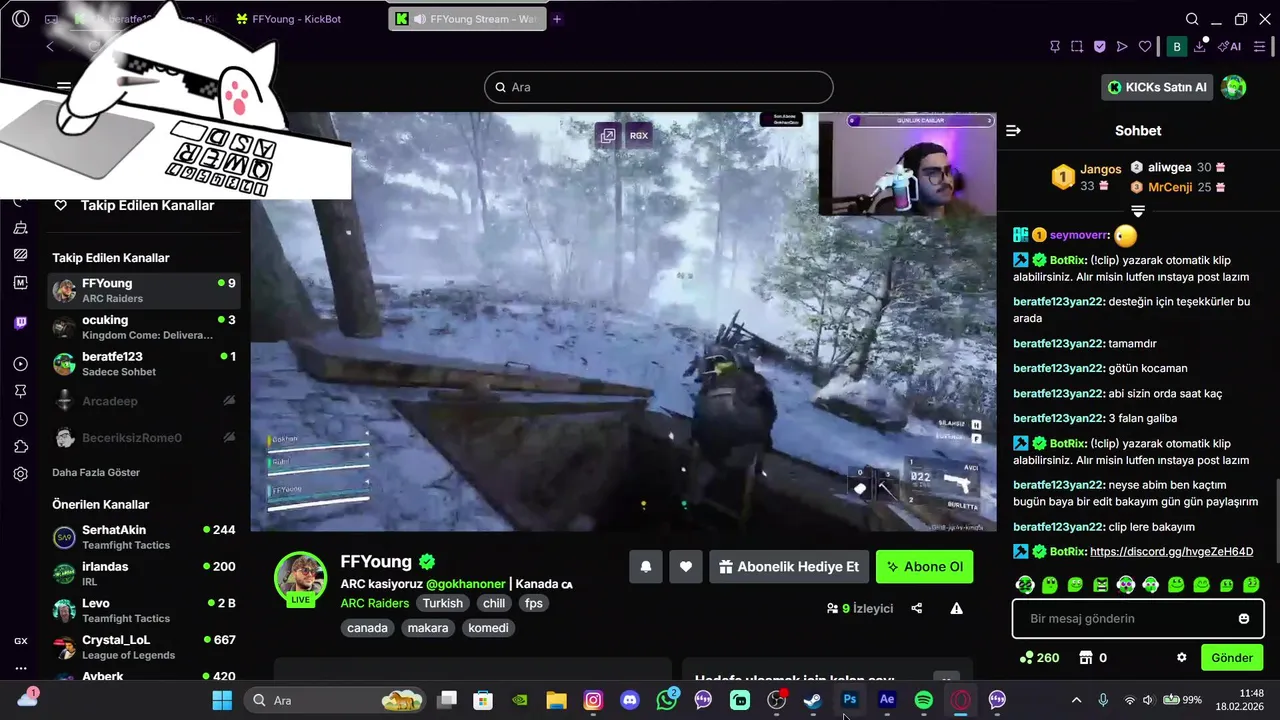The height and width of the screenshot is (720, 1280).
Task: Launch Photoshop from the taskbar
Action: pyautogui.click(x=850, y=700)
